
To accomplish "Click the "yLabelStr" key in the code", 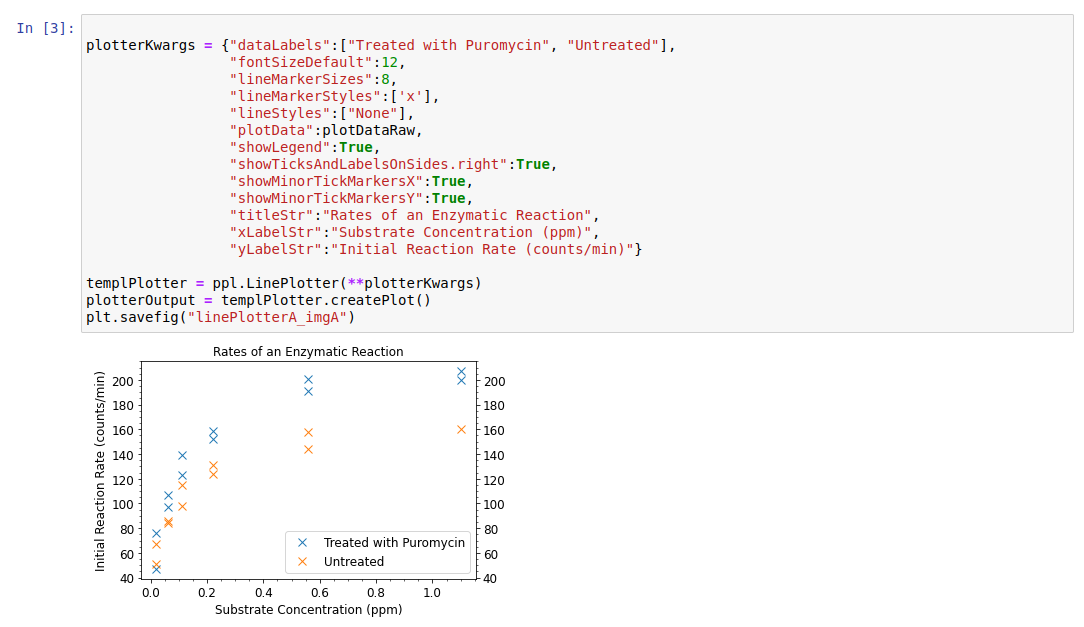I will pyautogui.click(x=276, y=250).
